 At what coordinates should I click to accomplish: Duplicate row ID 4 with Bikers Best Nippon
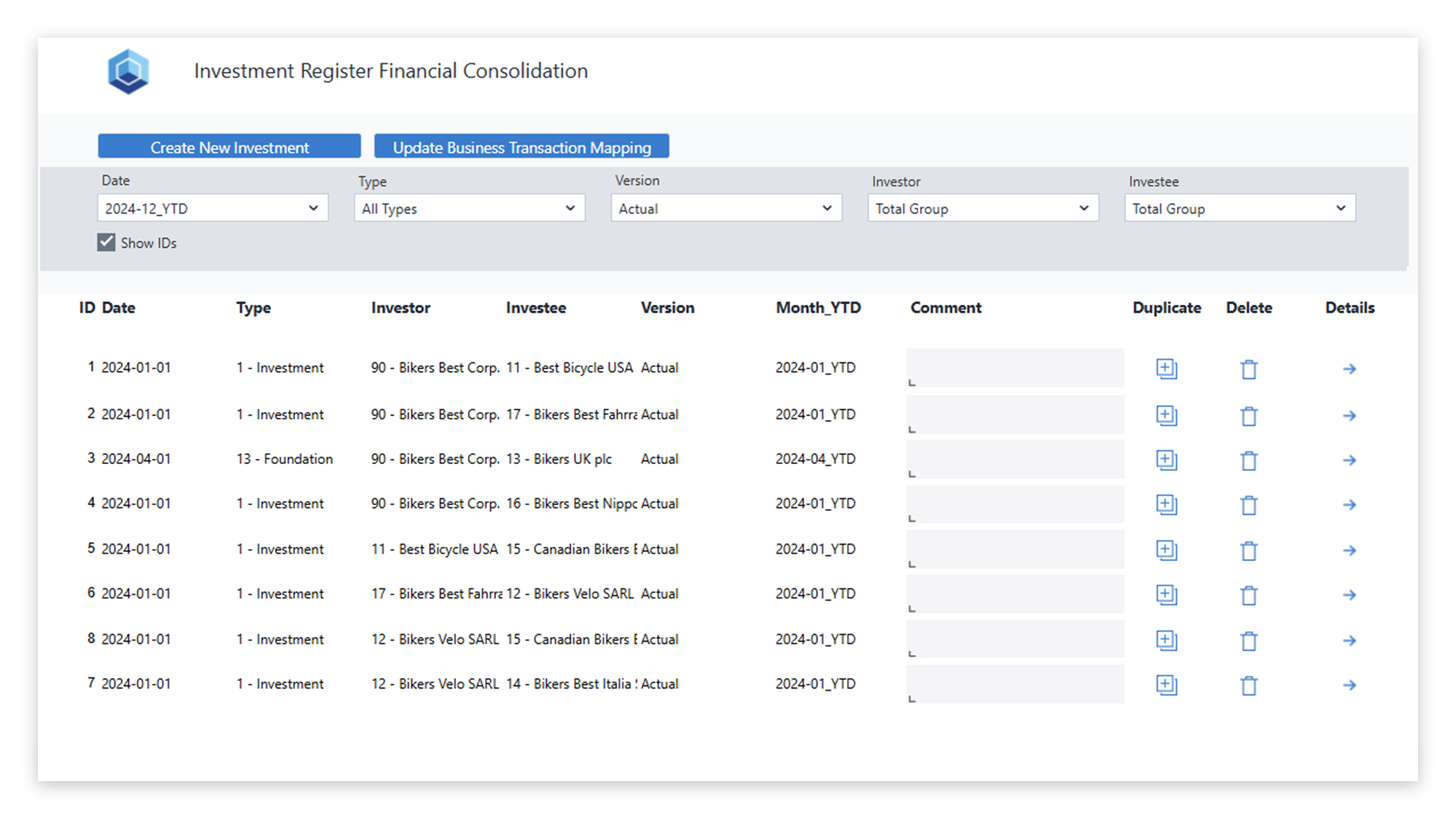1166,504
